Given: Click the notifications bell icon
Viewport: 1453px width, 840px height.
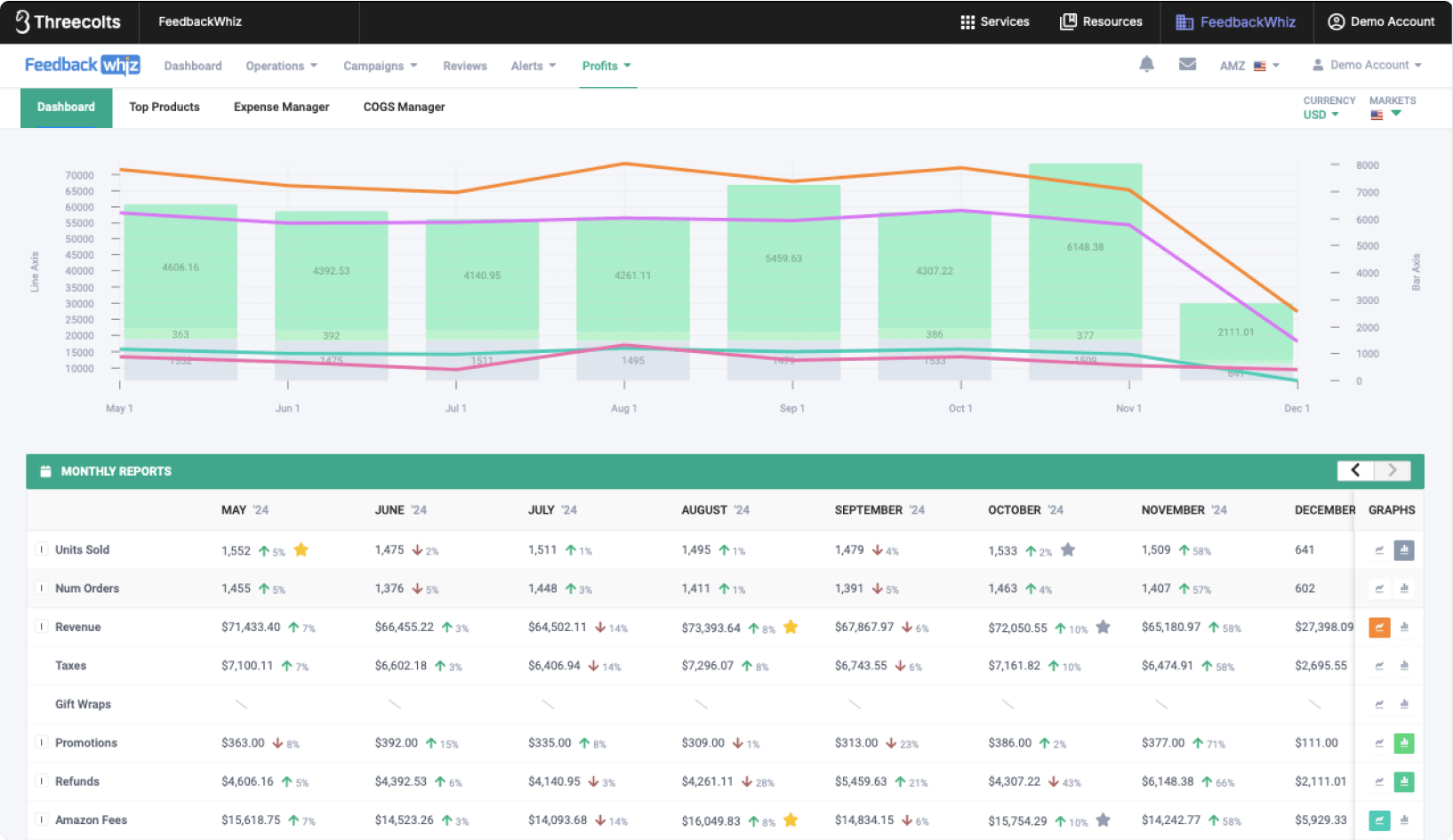Looking at the screenshot, I should click(x=1146, y=64).
